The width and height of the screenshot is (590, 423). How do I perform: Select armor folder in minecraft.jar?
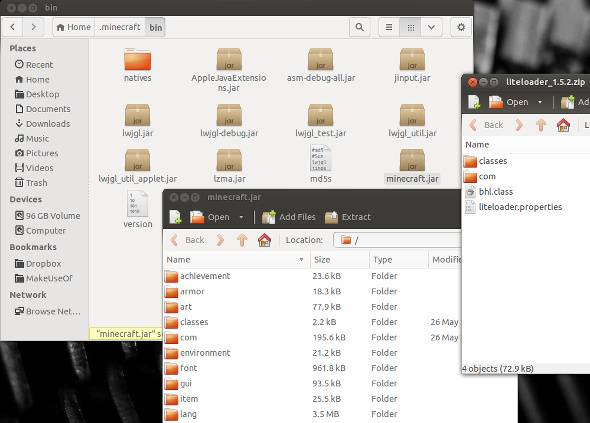pyautogui.click(x=312, y=291)
